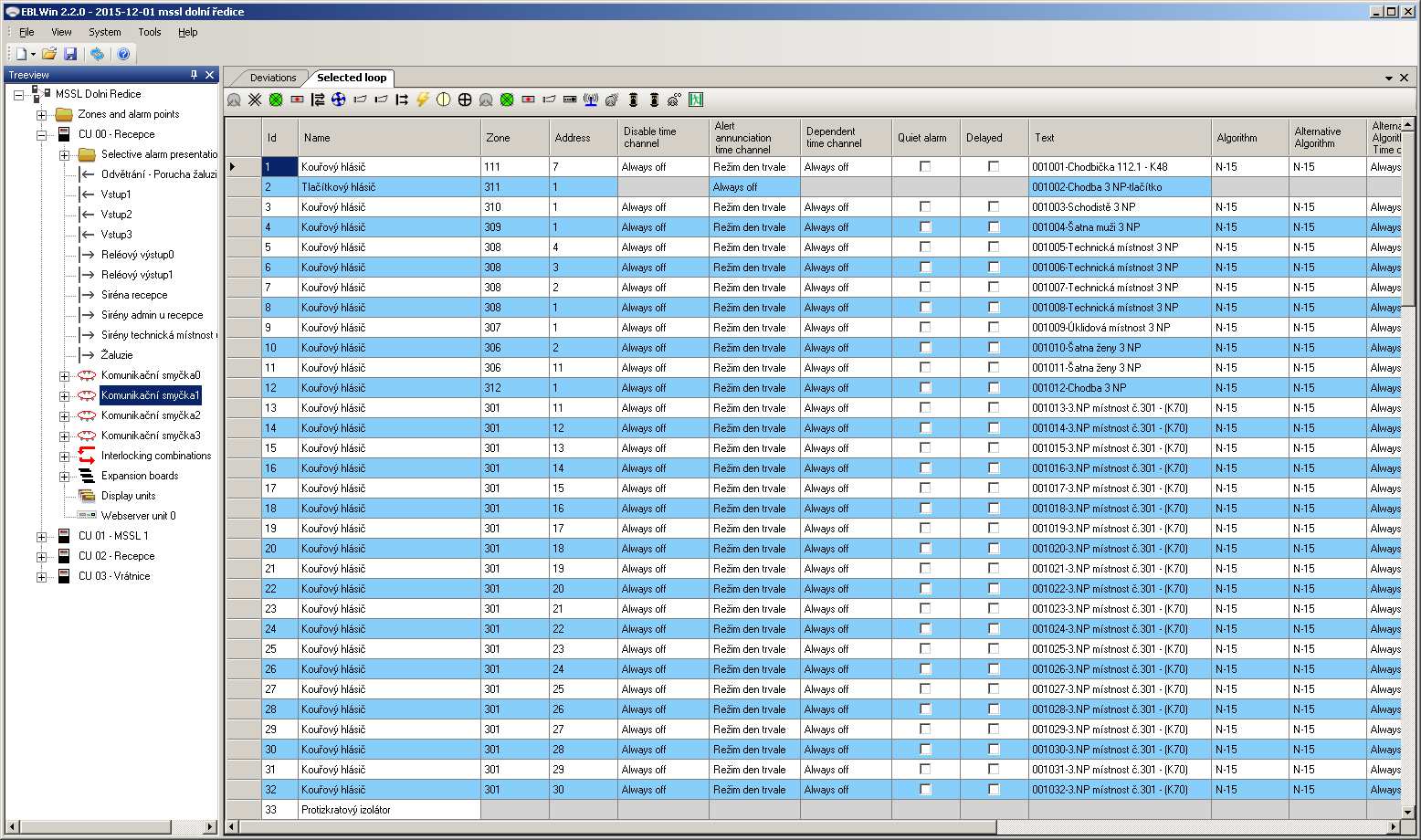Sort by the Address column header
This screenshot has width=1421, height=840.
click(x=584, y=138)
